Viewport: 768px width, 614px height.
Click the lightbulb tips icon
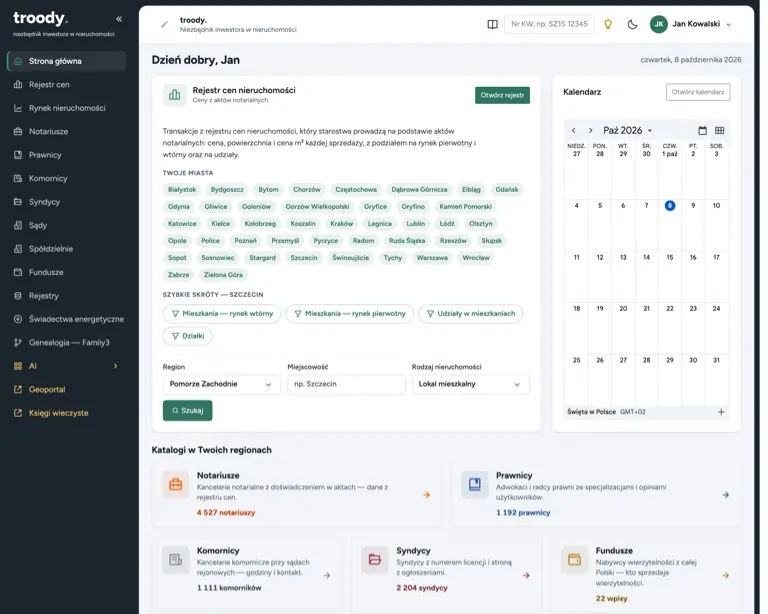pyautogui.click(x=608, y=24)
